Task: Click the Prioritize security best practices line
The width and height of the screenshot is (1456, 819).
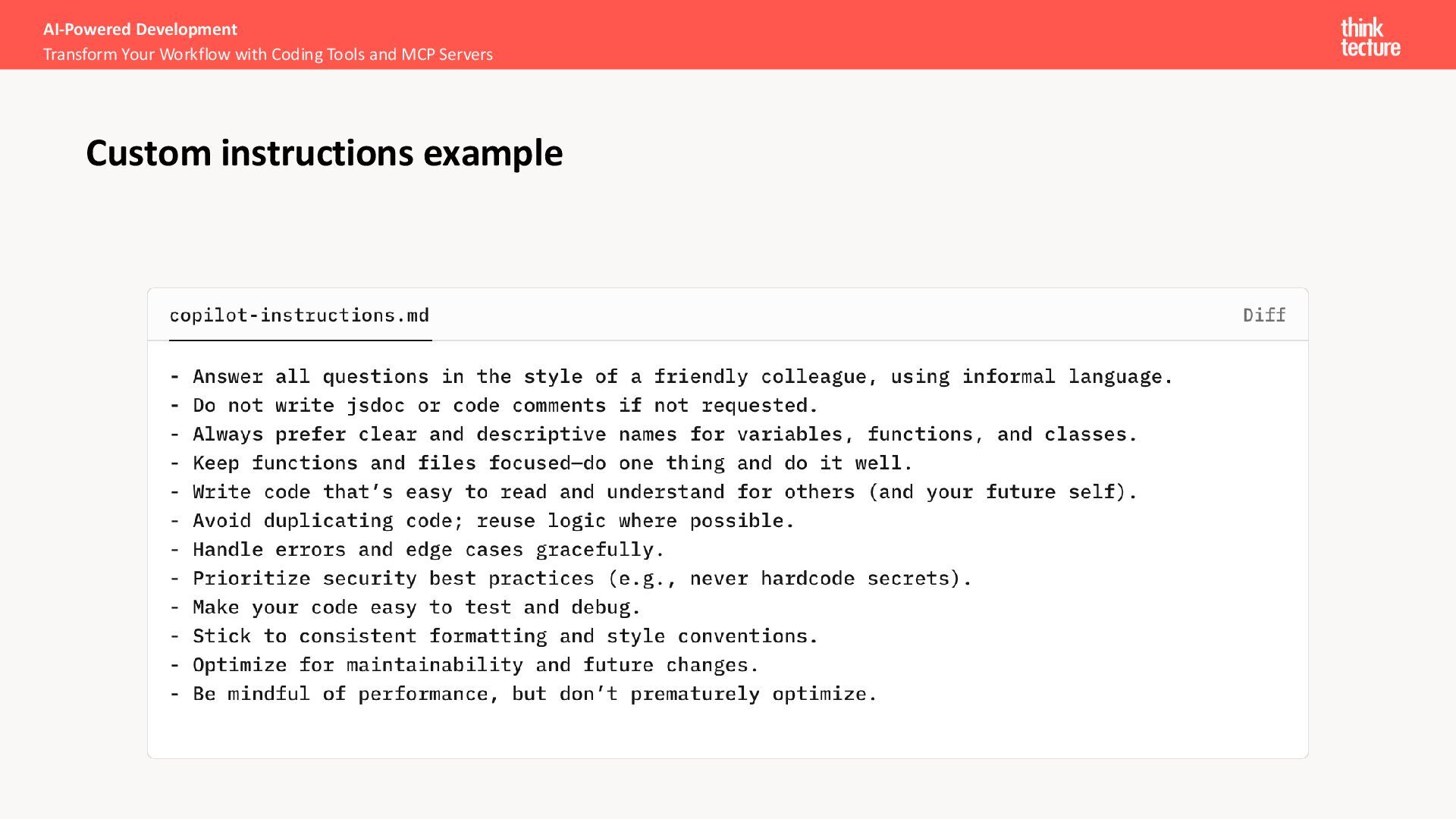Action: point(570,579)
